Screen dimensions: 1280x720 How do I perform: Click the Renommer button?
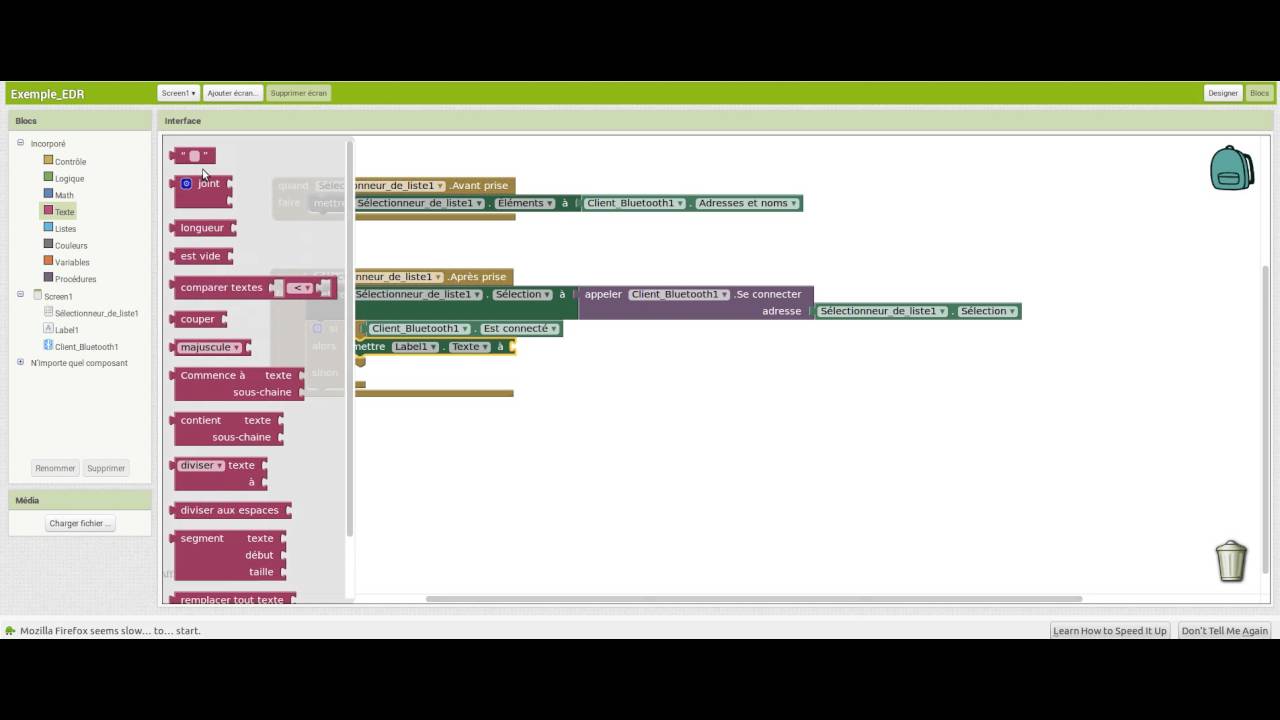55,468
